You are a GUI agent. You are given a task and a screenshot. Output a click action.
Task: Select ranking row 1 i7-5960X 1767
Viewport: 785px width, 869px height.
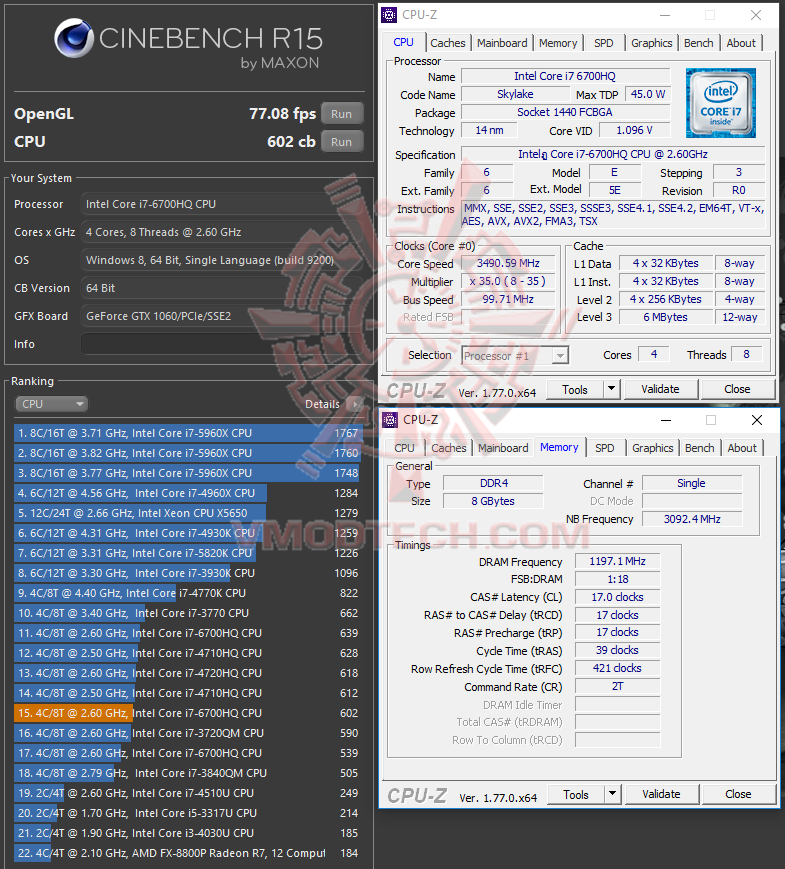click(x=188, y=433)
